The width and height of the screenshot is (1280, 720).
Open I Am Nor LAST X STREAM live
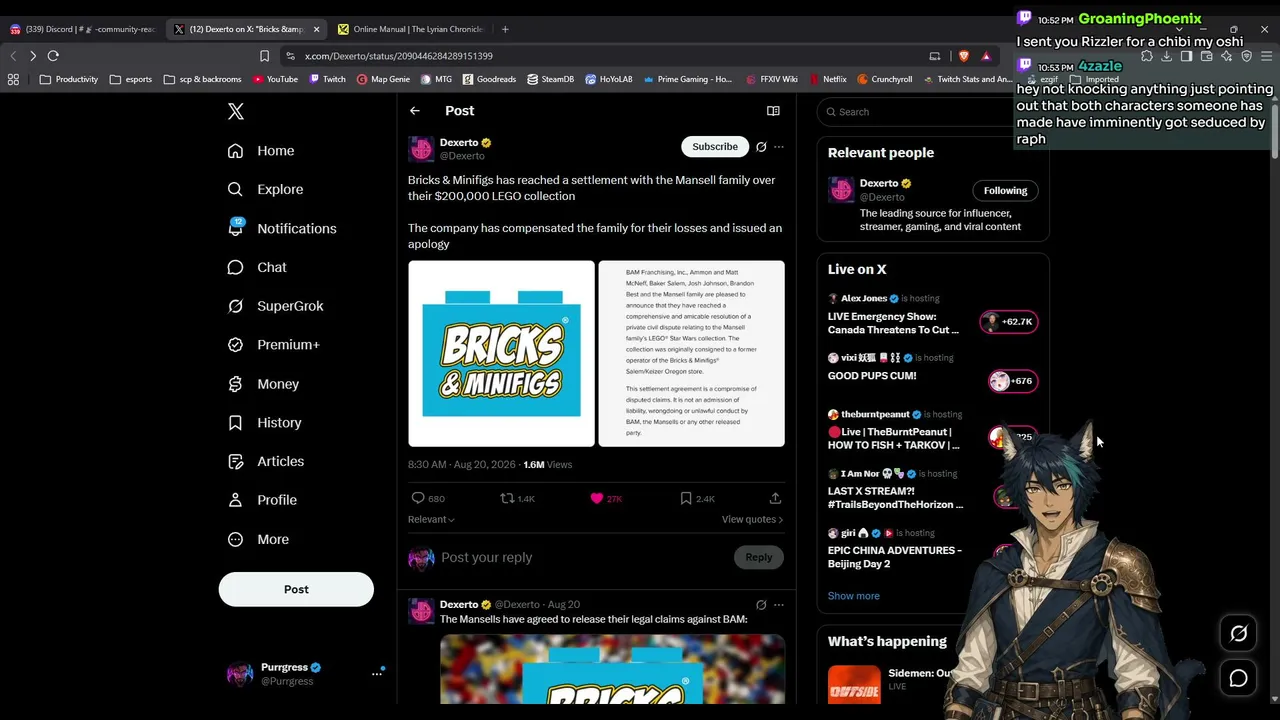pyautogui.click(x=895, y=491)
